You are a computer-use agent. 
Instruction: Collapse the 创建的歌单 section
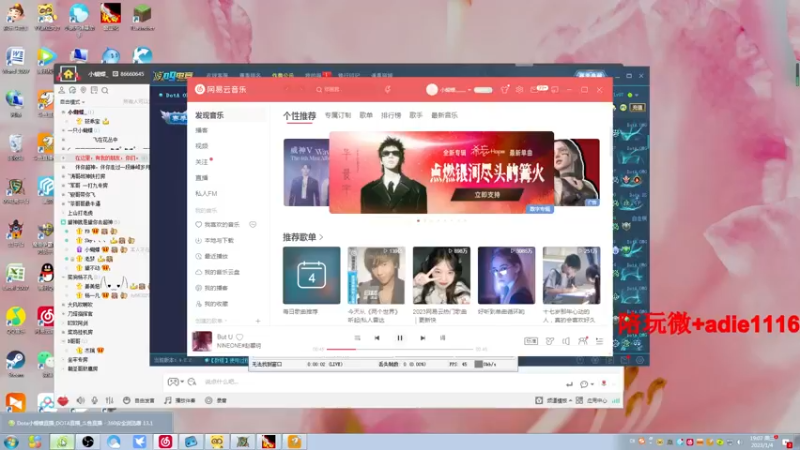(x=211, y=321)
